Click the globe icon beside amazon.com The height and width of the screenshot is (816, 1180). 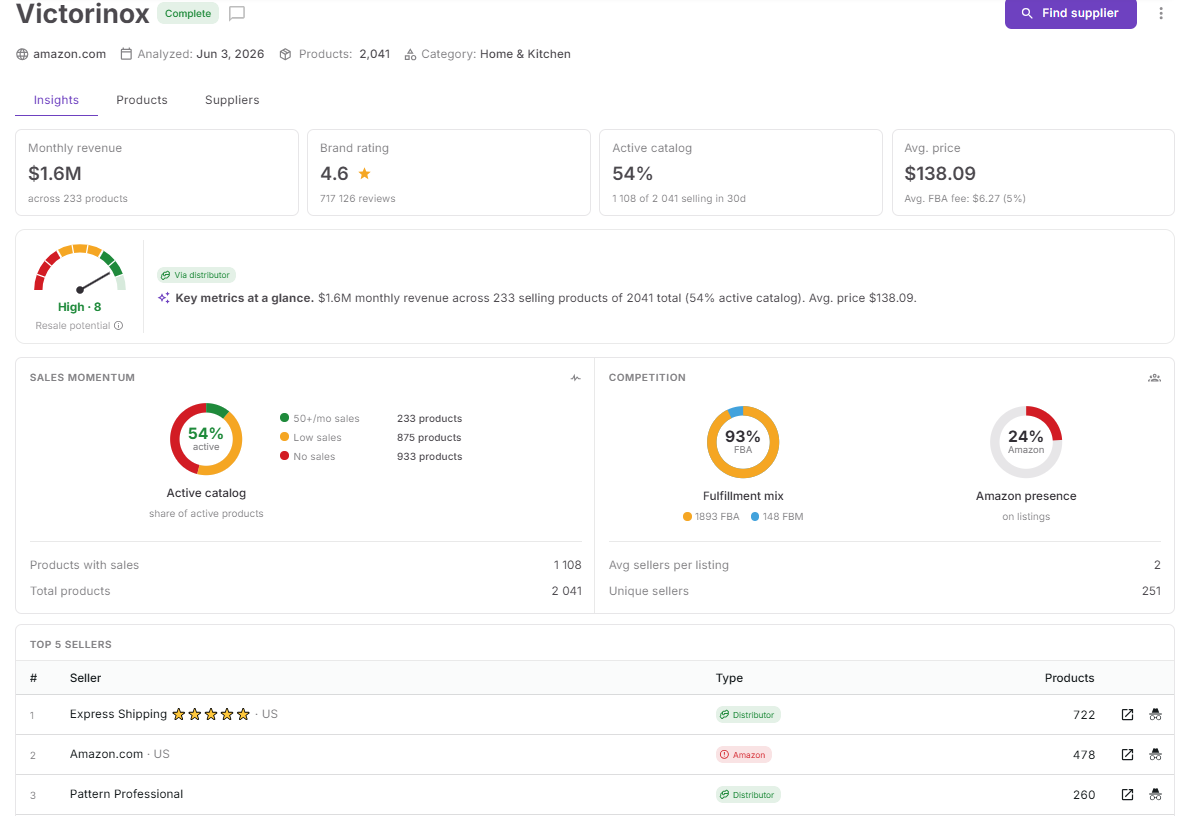pos(23,54)
